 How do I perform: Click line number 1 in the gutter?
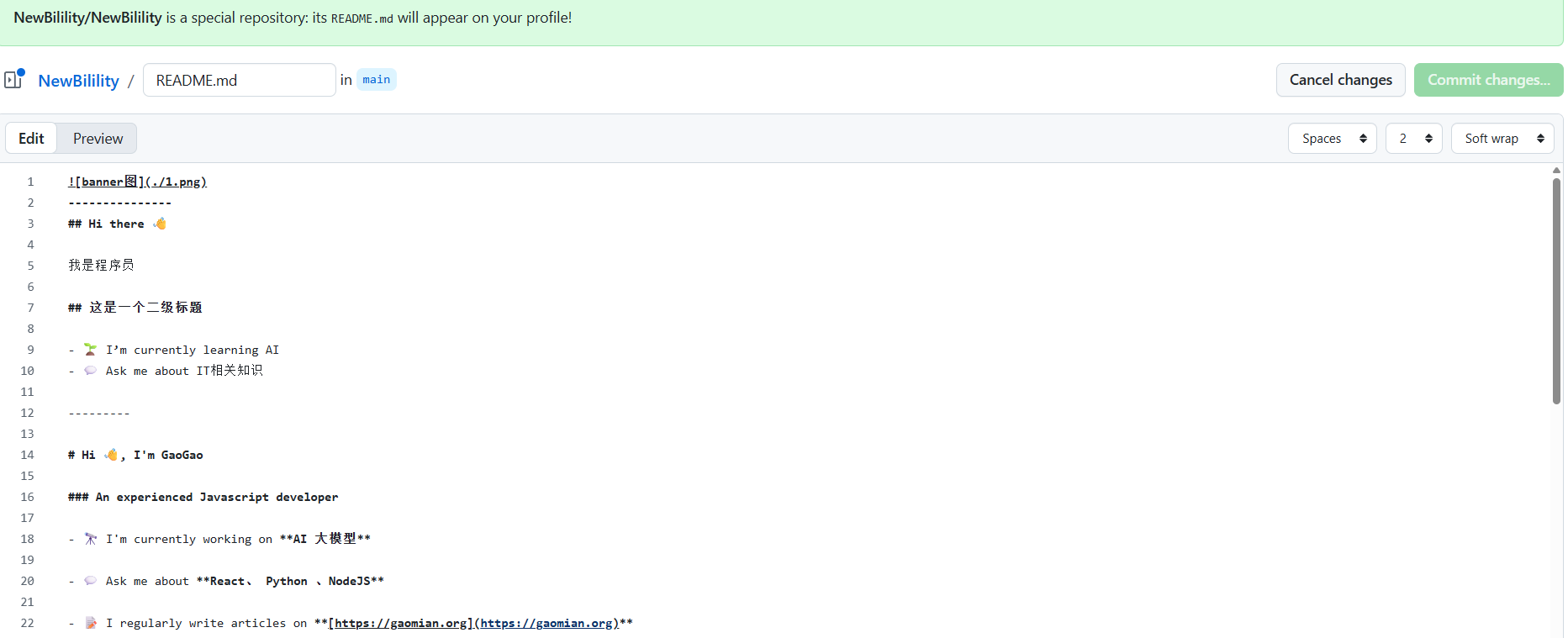(x=30, y=182)
